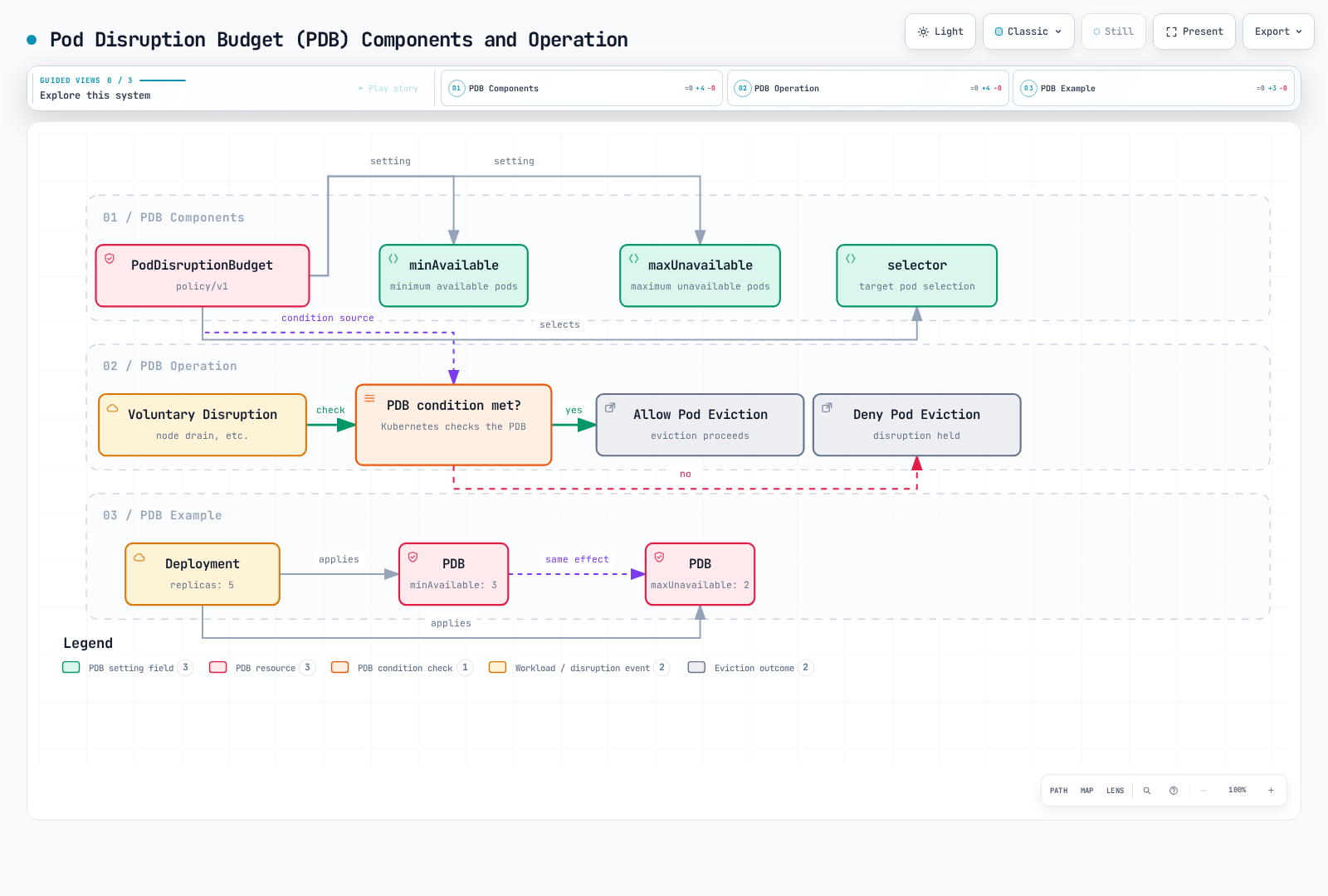Click the Eviction outcome legend entry
Image resolution: width=1328 pixels, height=896 pixels.
(x=750, y=668)
